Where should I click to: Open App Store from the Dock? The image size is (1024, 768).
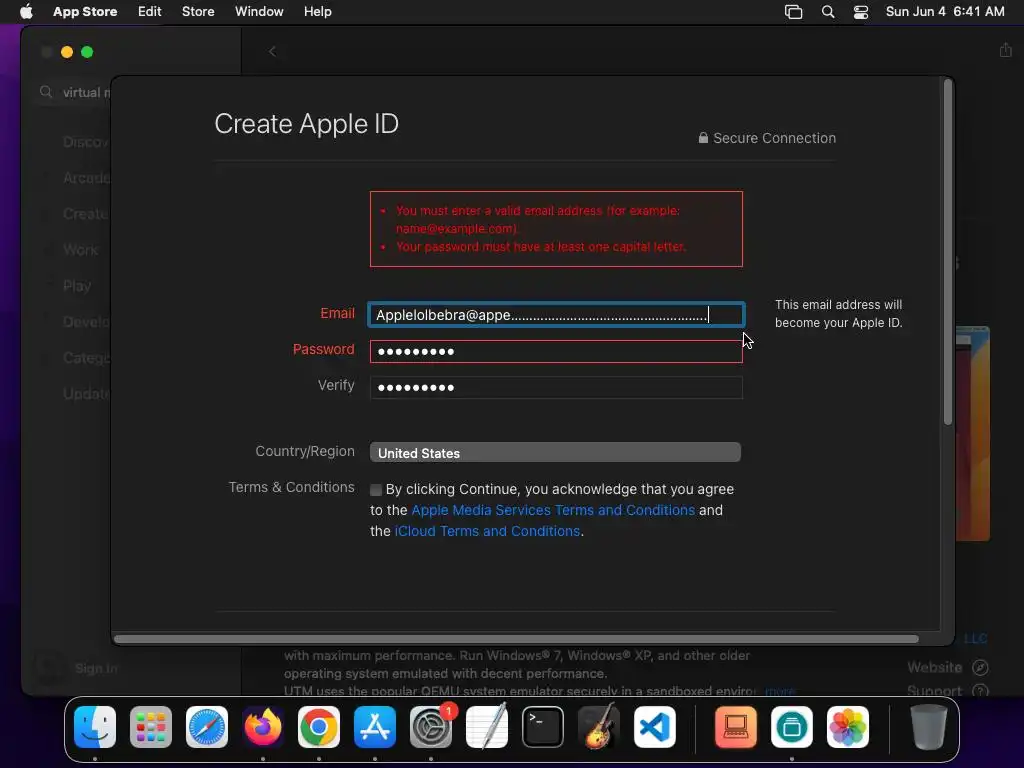(375, 727)
